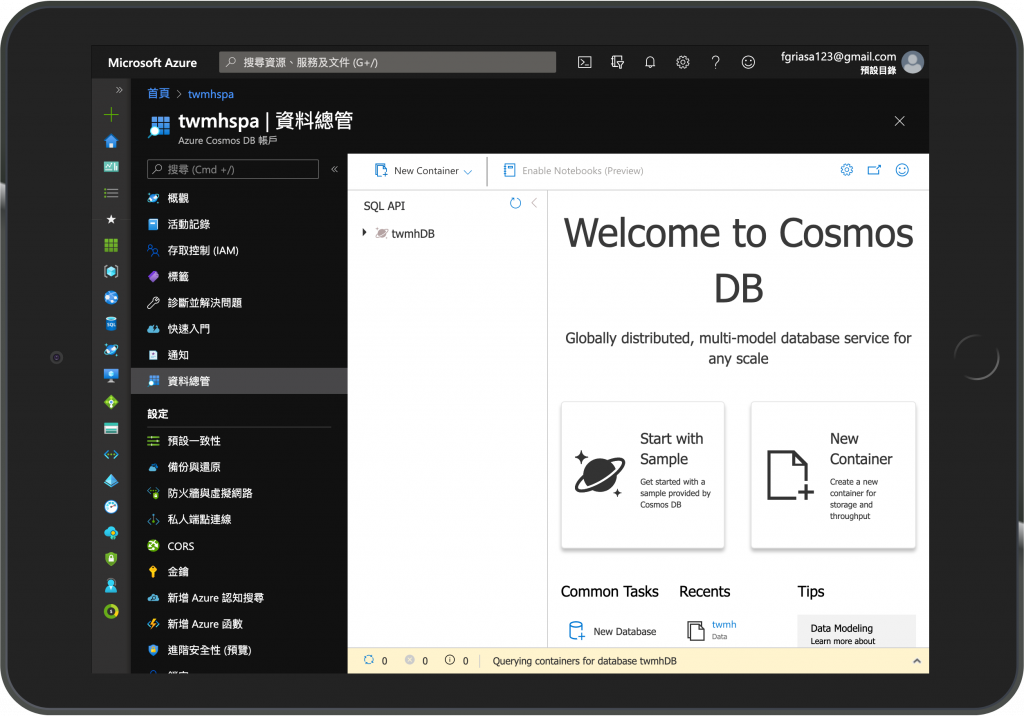Open the Dashboard icon in sidebar
Screen dimensions: 1024x716
pyautogui.click(x=111, y=167)
